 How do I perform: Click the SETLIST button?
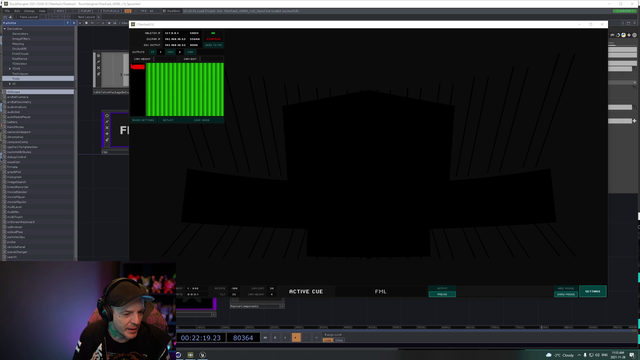(168, 120)
